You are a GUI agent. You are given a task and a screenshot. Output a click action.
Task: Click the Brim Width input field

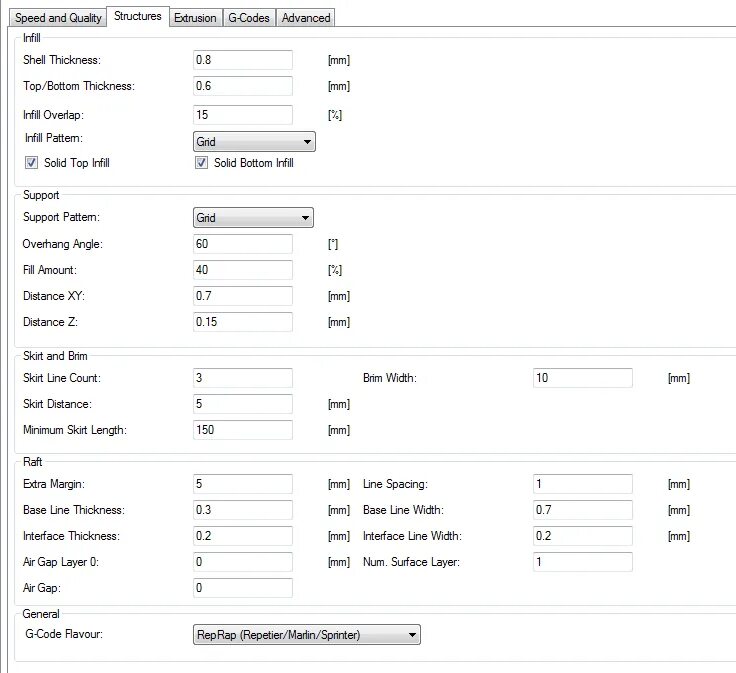click(583, 378)
